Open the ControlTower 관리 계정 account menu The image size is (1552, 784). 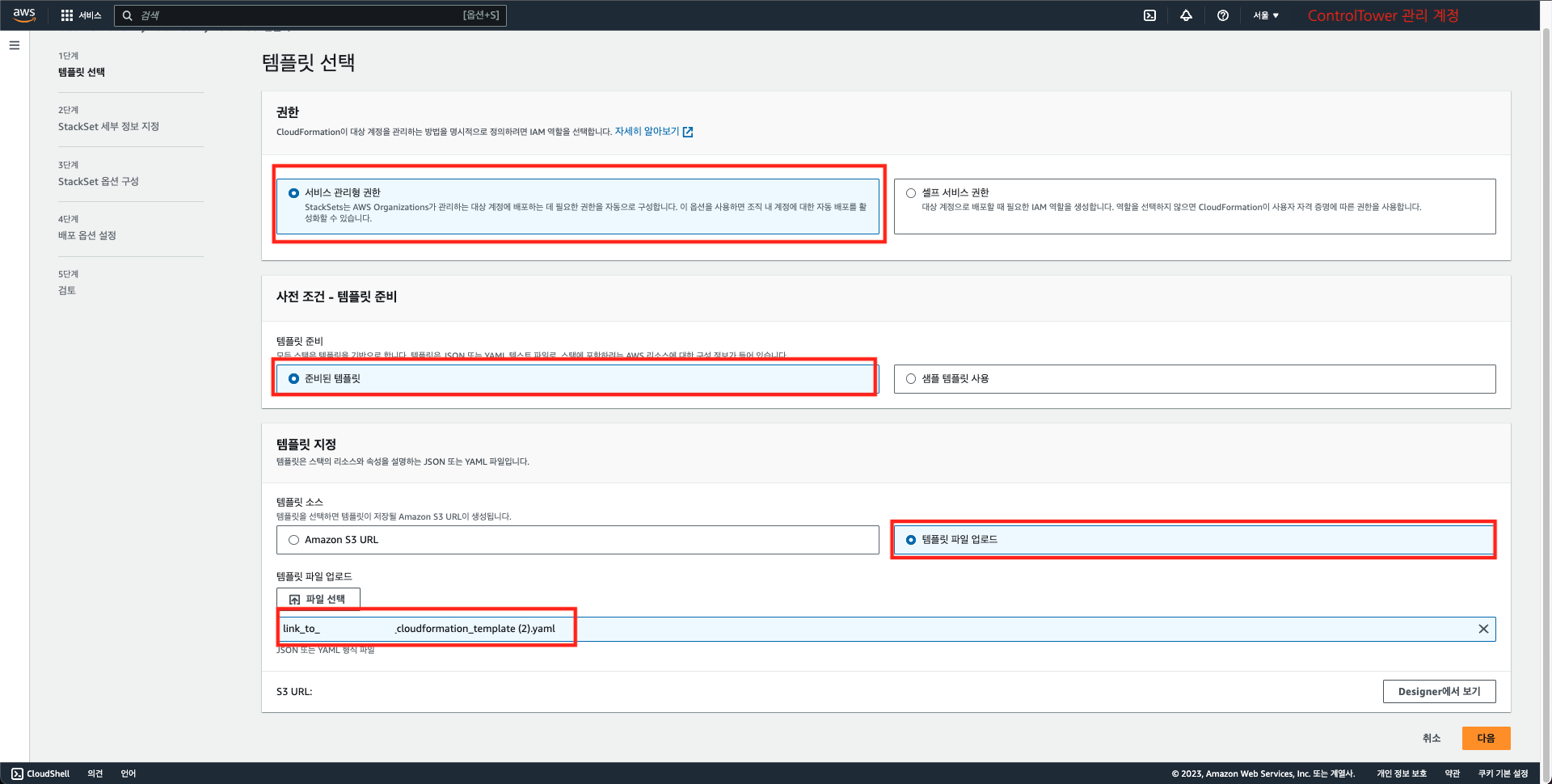coord(1382,15)
